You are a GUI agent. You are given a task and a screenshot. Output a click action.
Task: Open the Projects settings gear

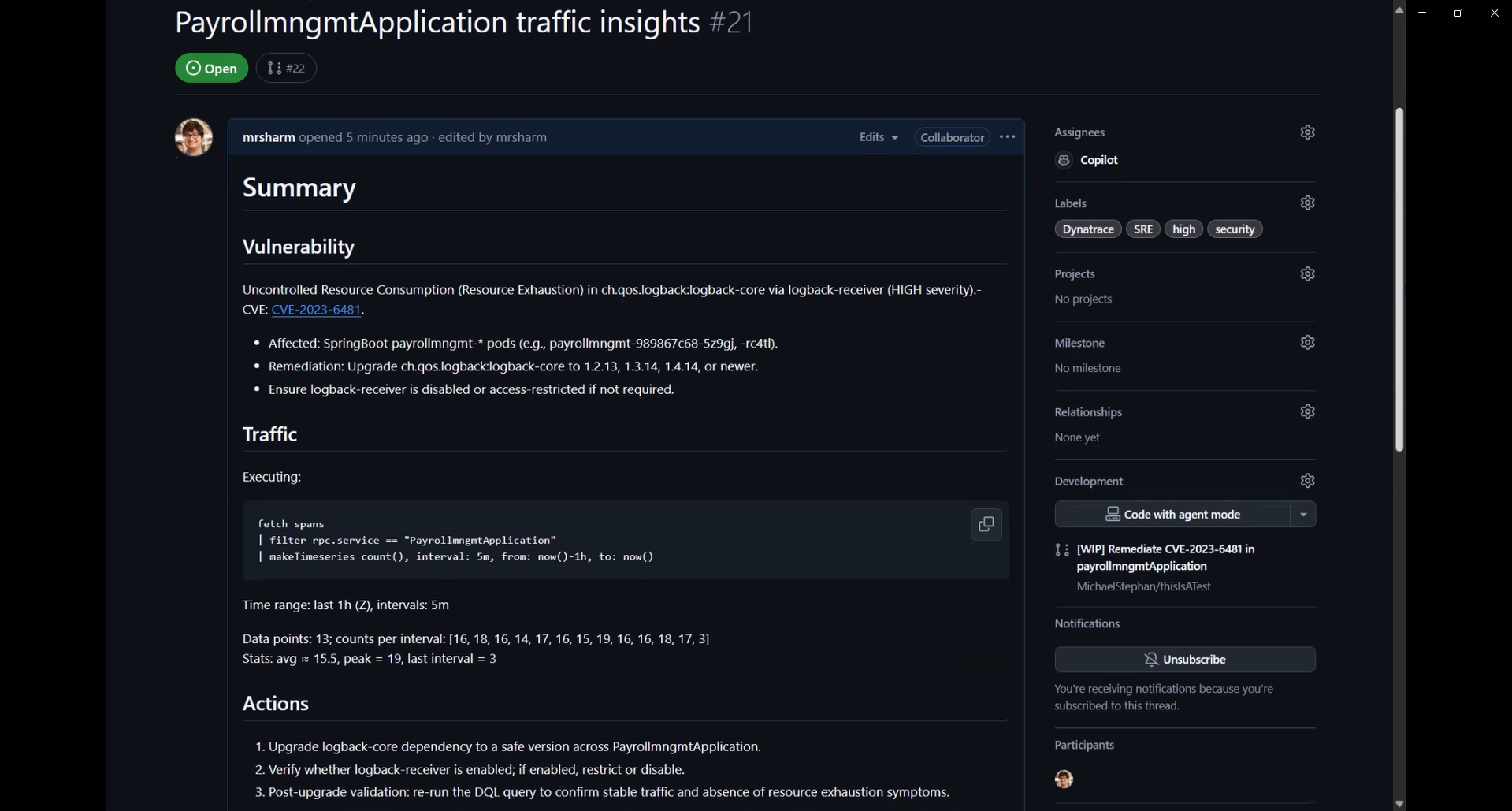pyautogui.click(x=1307, y=273)
